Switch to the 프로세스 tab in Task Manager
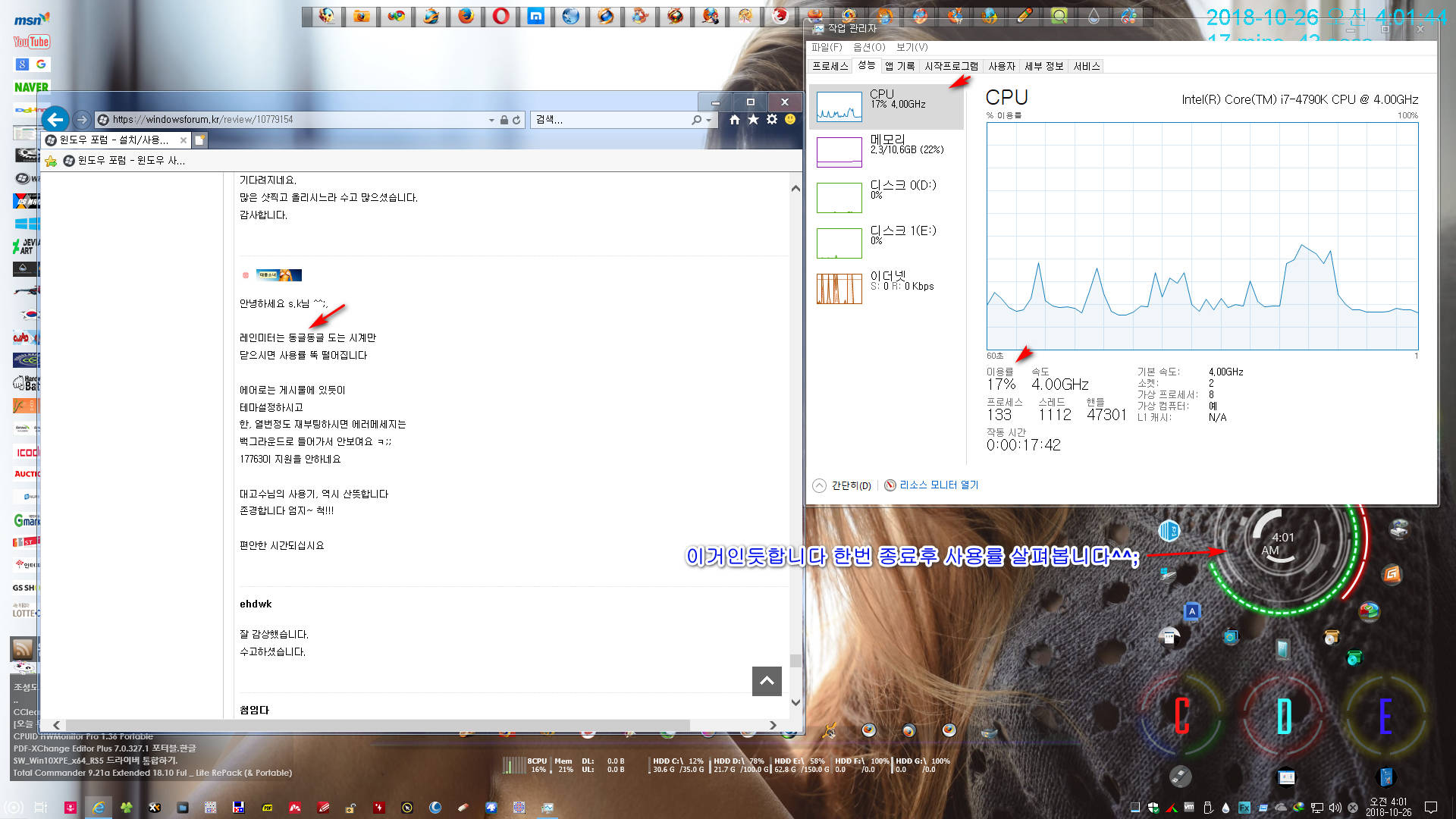Image resolution: width=1456 pixels, height=819 pixels. pyautogui.click(x=830, y=66)
